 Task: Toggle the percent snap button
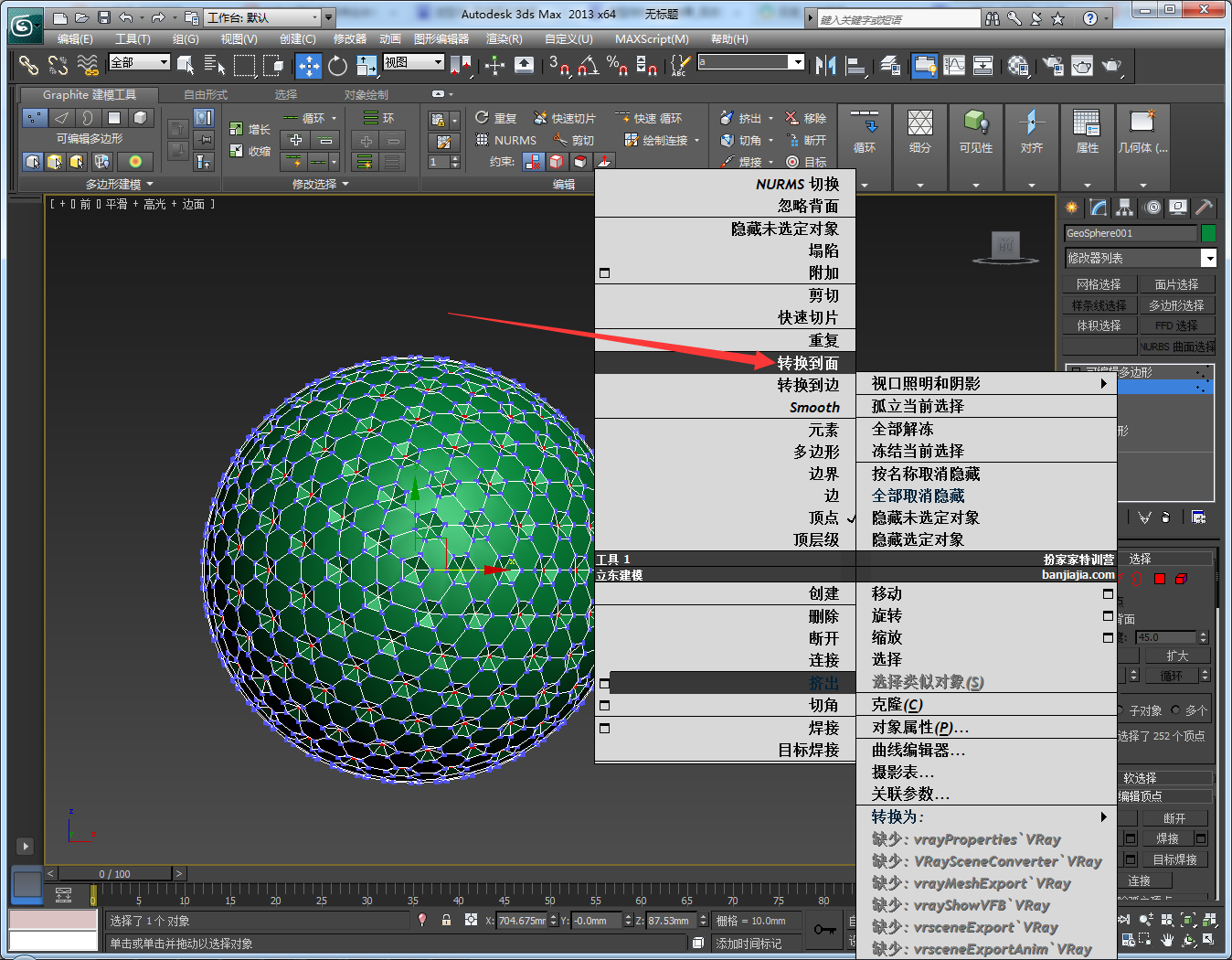[x=617, y=66]
